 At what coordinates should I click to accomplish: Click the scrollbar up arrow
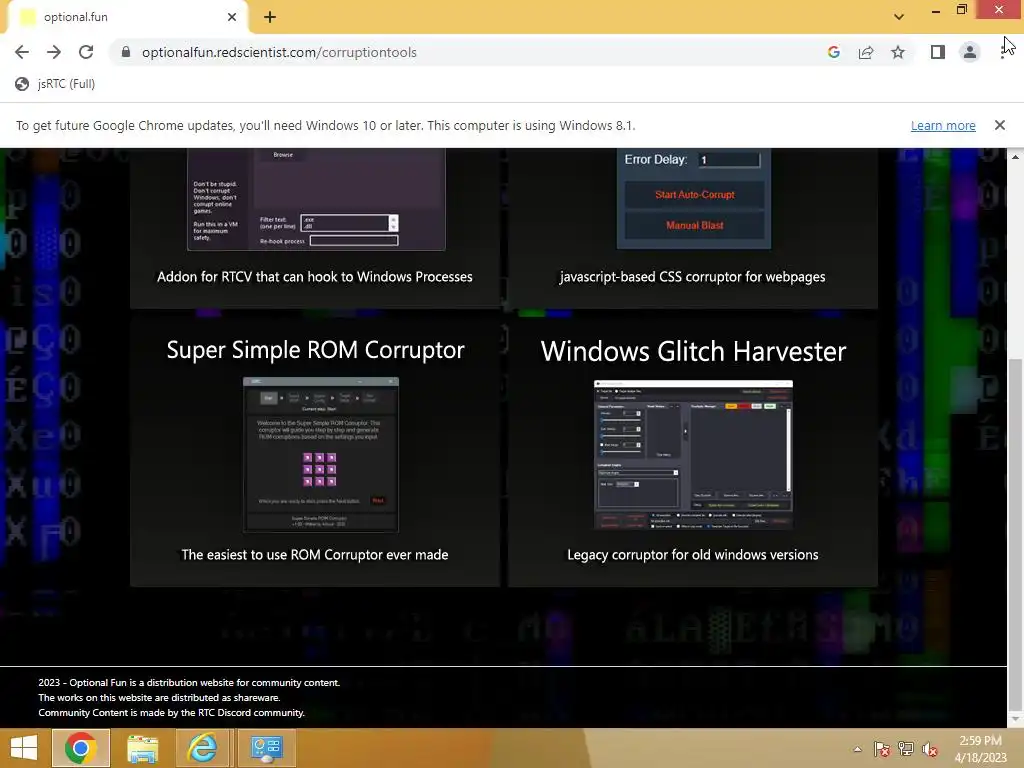[1015, 157]
